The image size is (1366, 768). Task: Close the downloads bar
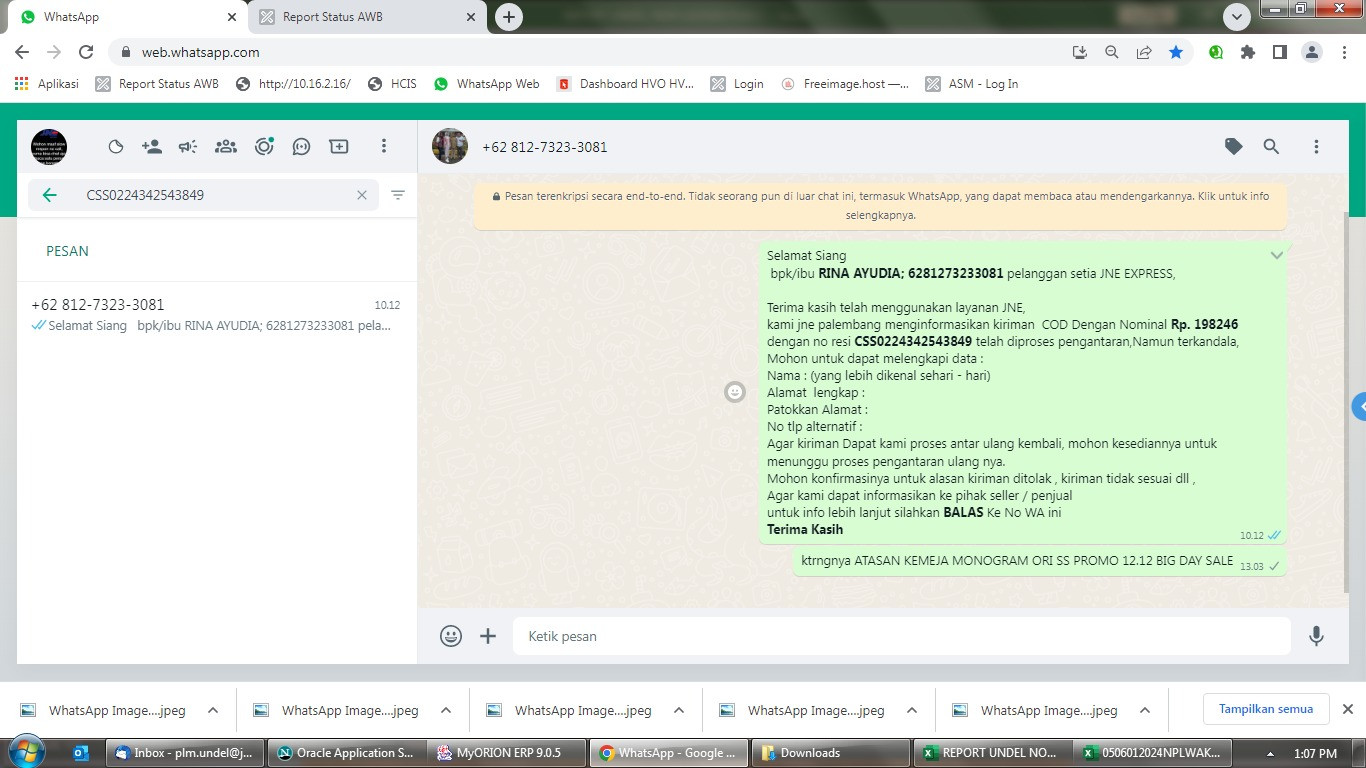[1347, 709]
